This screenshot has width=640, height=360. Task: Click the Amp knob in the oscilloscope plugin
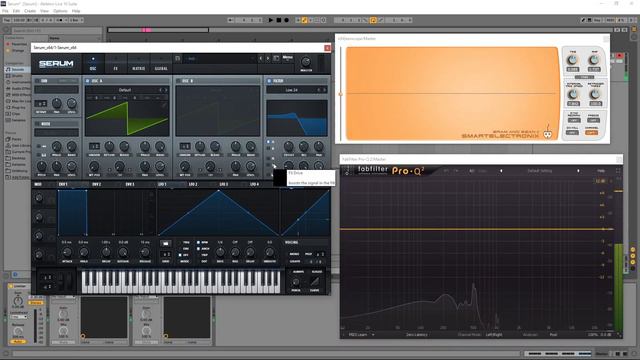point(594,60)
